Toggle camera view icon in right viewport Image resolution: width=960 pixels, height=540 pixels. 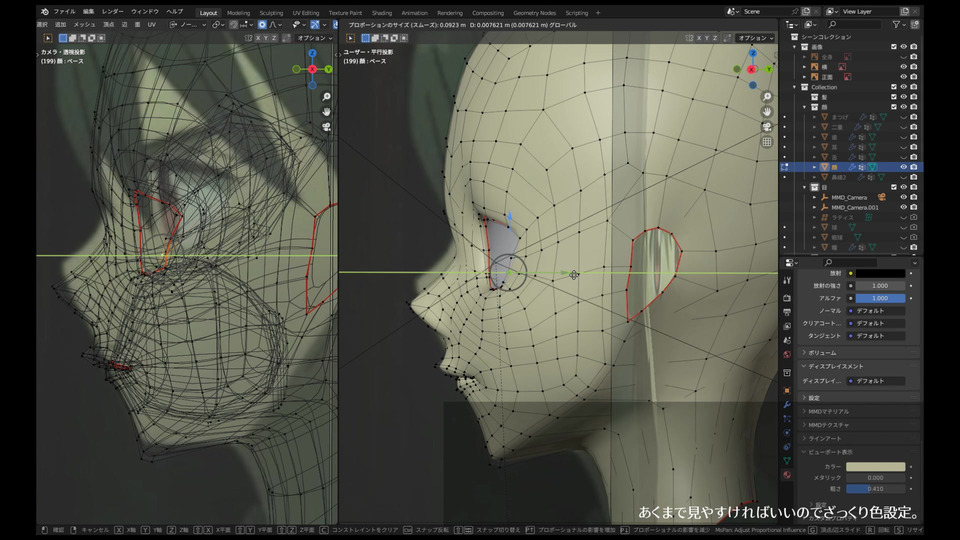coord(767,127)
